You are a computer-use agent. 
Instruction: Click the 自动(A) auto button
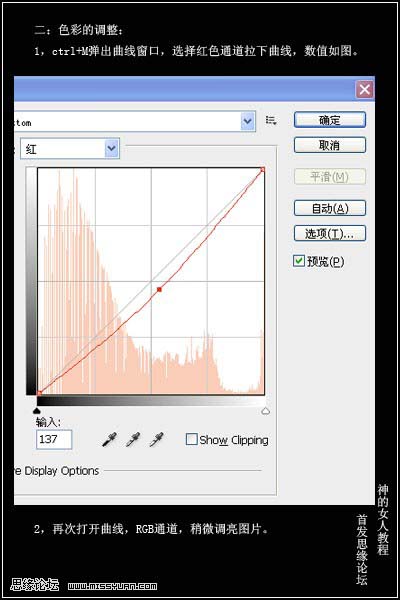click(x=330, y=208)
